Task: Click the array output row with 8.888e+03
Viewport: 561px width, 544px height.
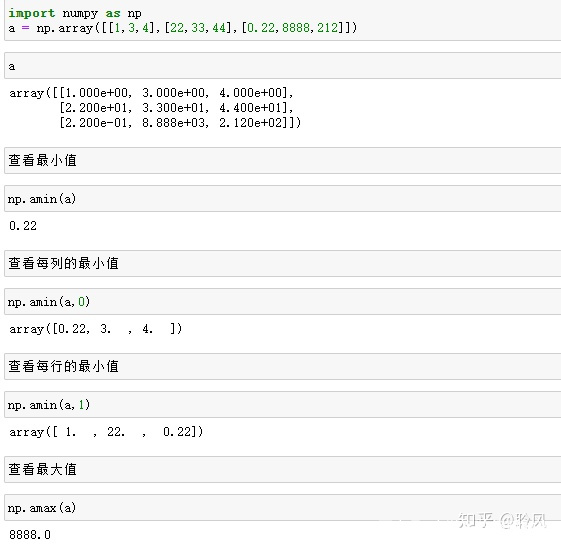Action: pyautogui.click(x=180, y=123)
